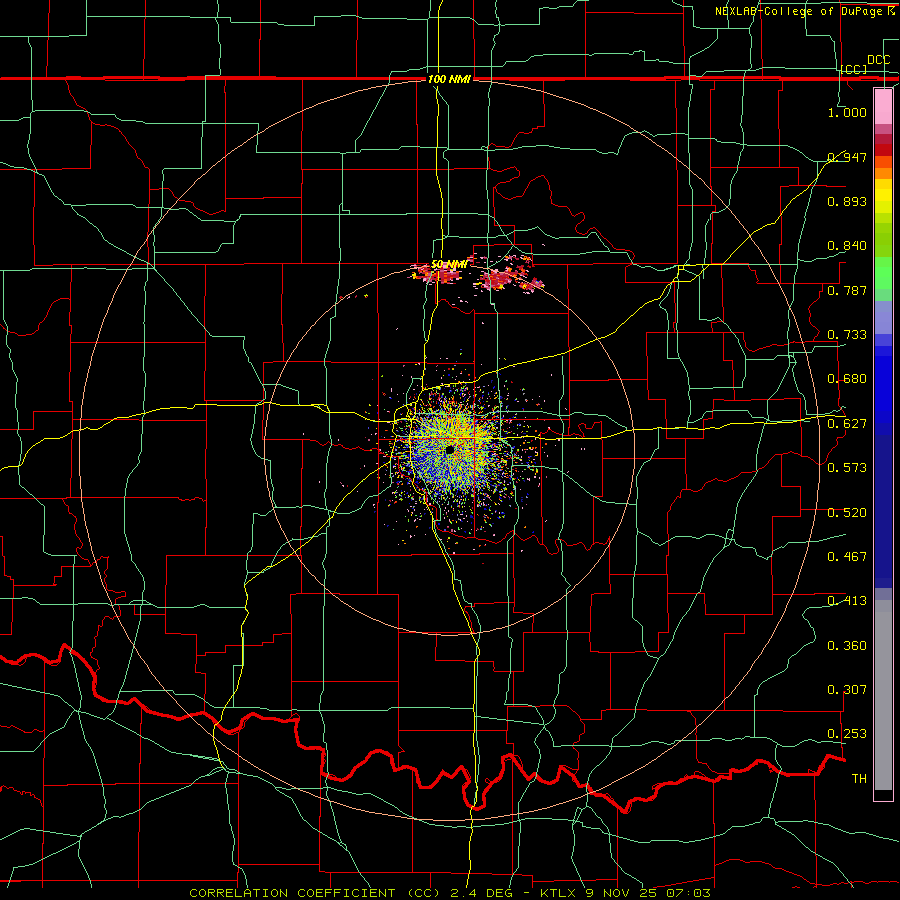Click the 100 NMI range ring label
The width and height of the screenshot is (900, 900).
[x=449, y=79]
